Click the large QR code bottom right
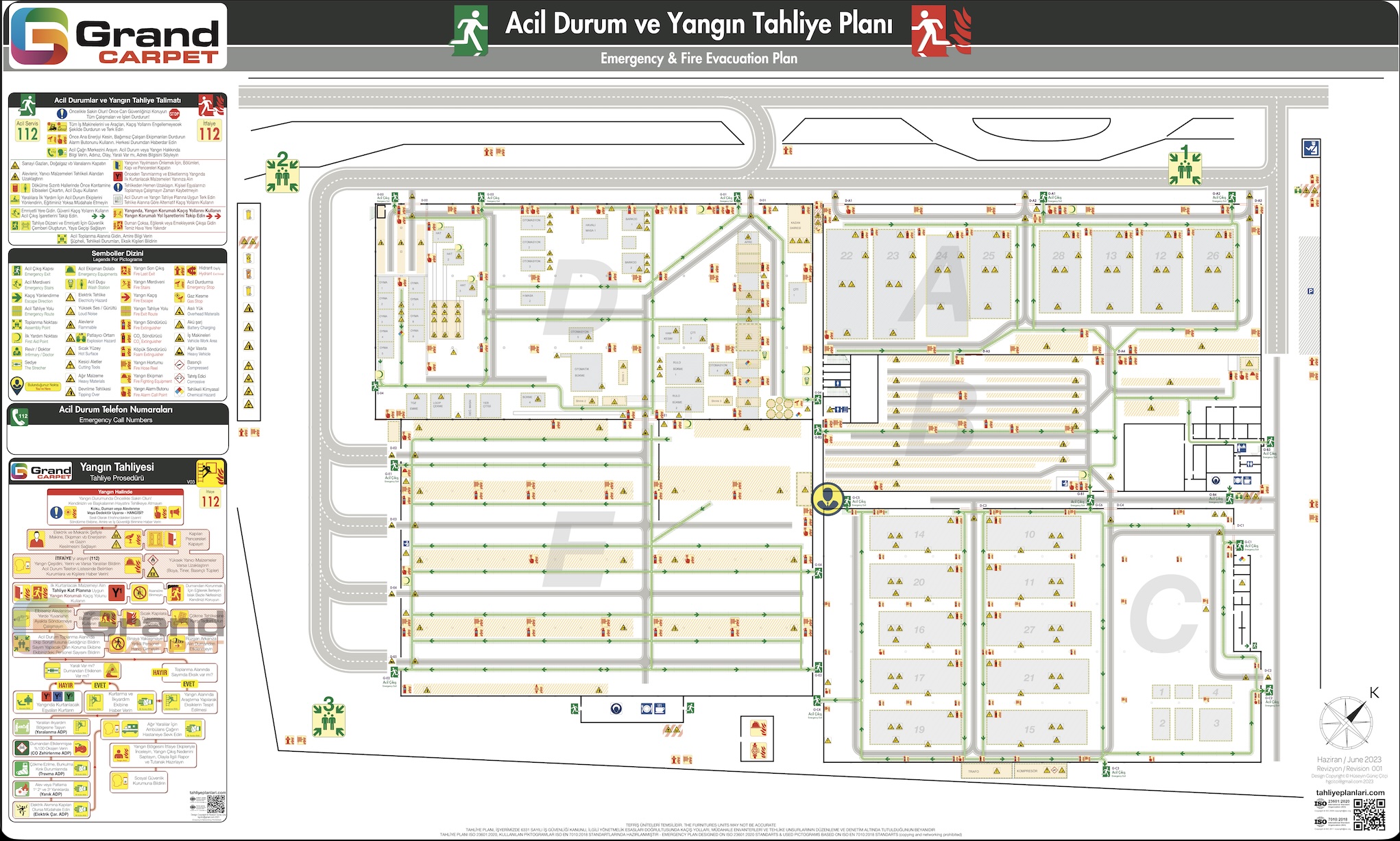The width and height of the screenshot is (1400, 841). 1368,814
